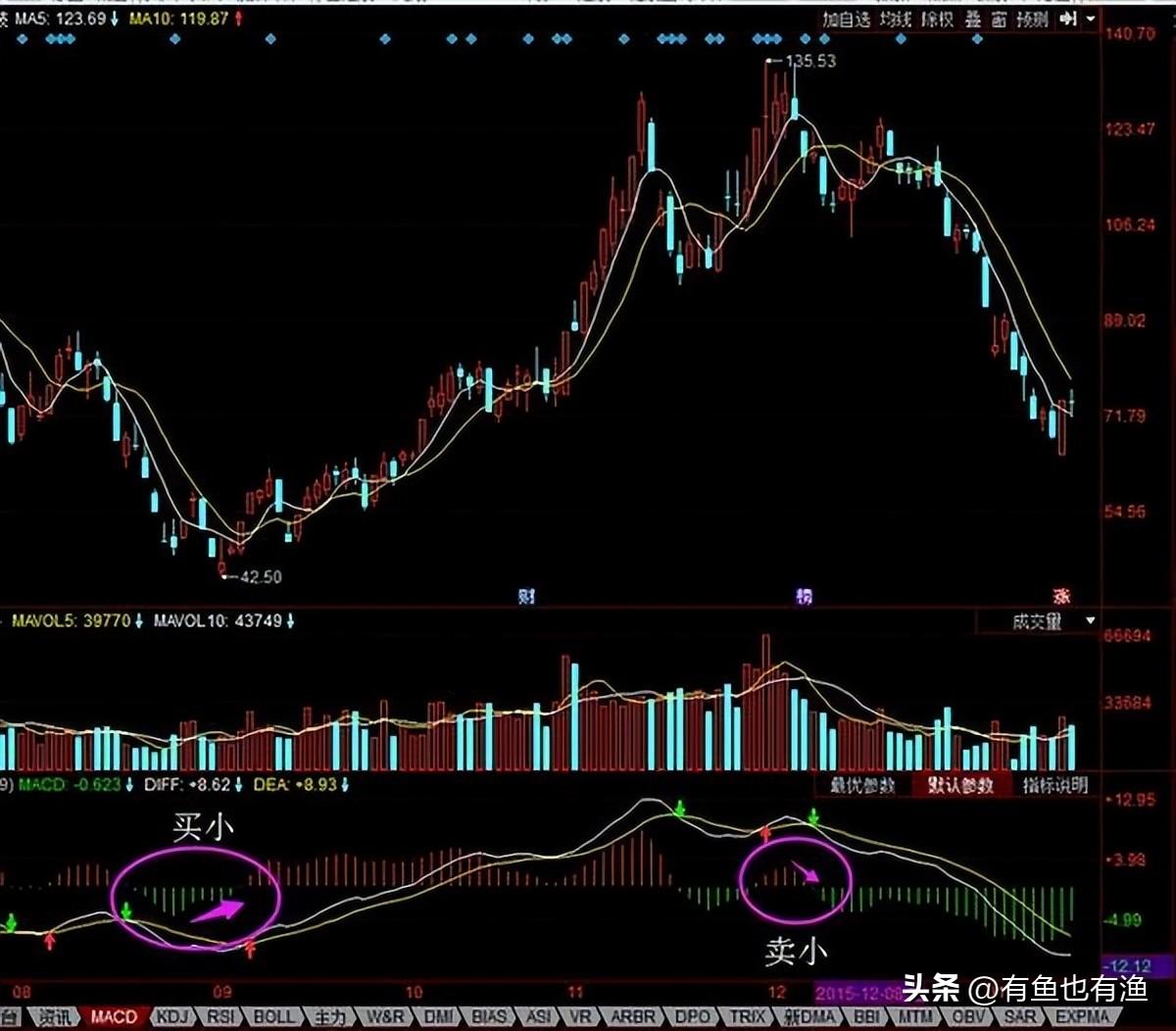Click the 窗 multi-window icon
Screen dimensions: 1176x1031
(x=999, y=20)
